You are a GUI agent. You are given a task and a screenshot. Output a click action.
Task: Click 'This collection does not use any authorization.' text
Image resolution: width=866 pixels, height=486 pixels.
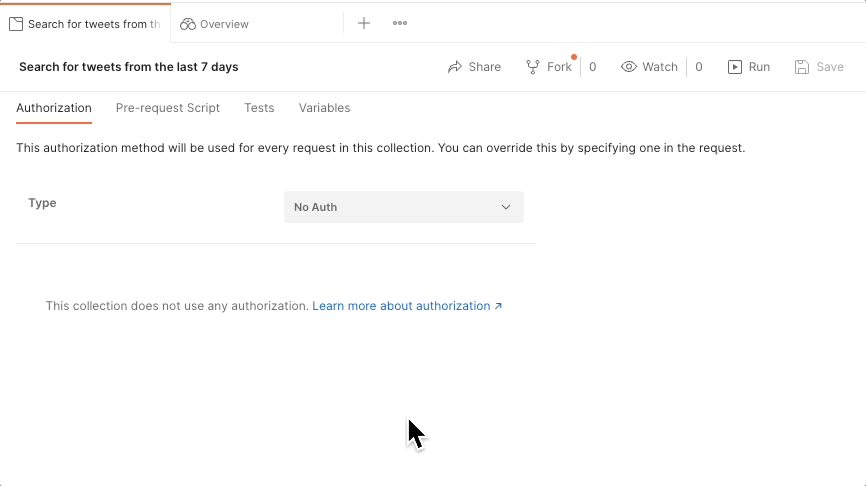(177, 306)
